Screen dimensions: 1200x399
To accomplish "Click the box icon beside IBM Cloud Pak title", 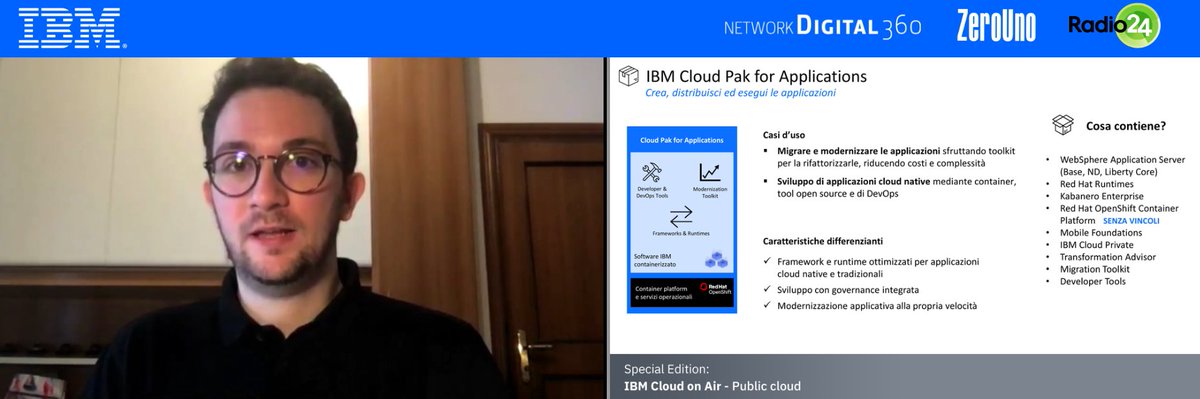I will [629, 77].
